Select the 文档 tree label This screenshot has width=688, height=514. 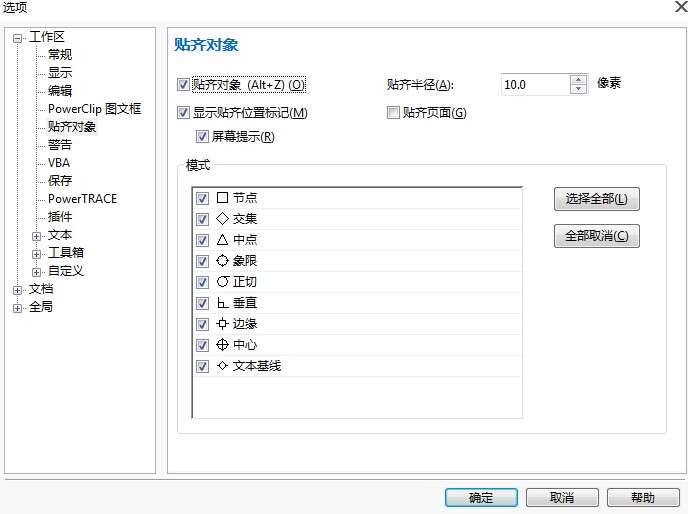pos(41,288)
